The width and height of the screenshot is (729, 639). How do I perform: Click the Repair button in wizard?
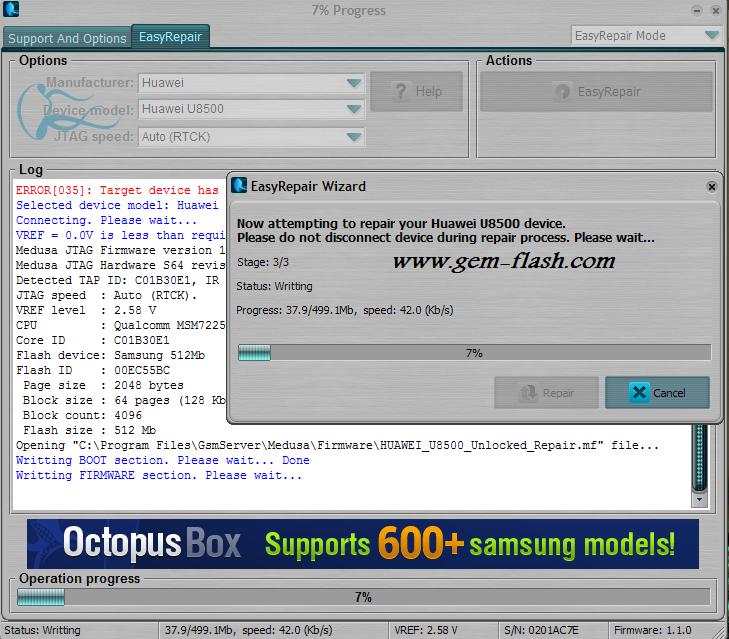coord(546,393)
